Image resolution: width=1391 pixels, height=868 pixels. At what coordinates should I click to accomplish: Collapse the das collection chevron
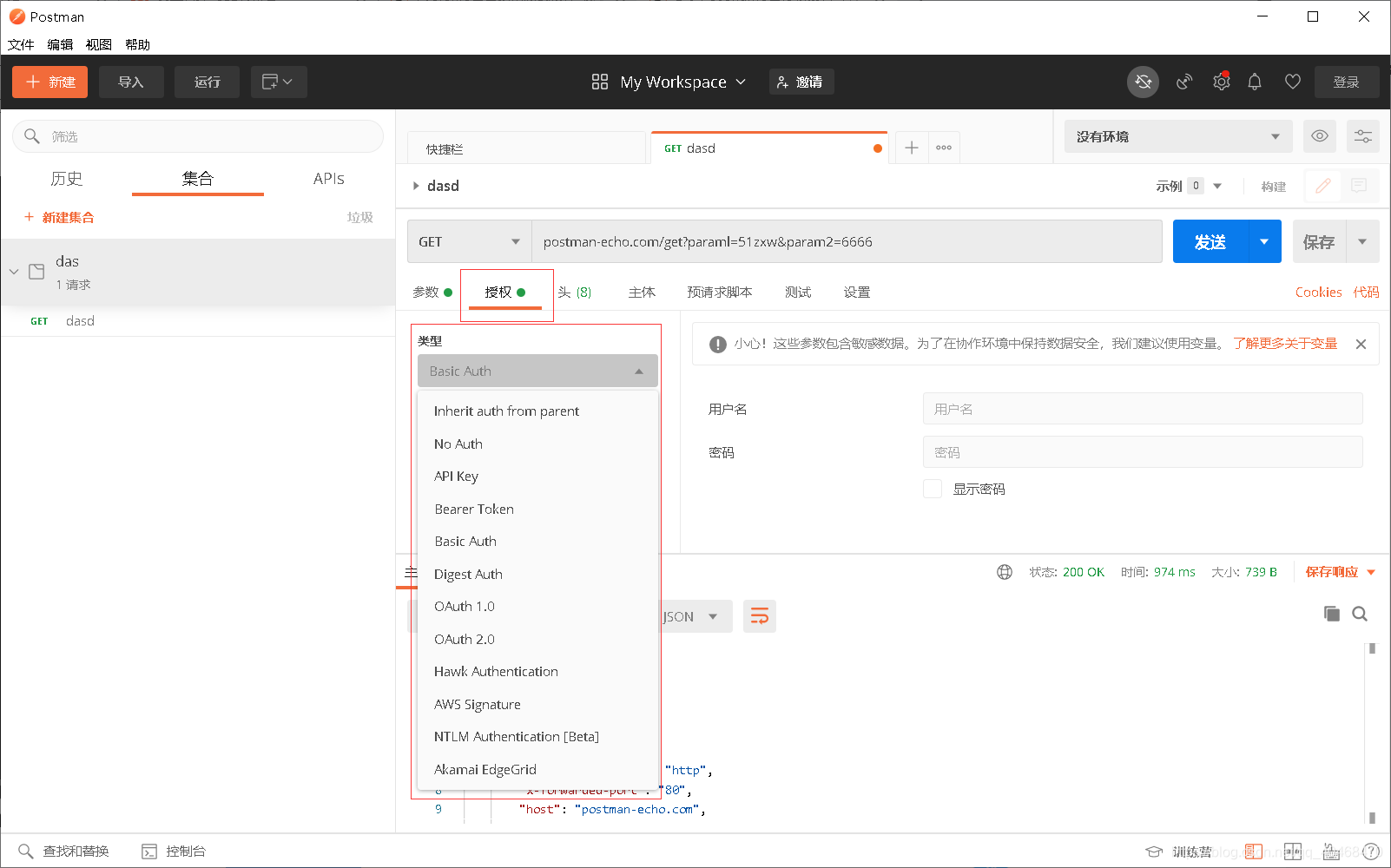pos(14,272)
